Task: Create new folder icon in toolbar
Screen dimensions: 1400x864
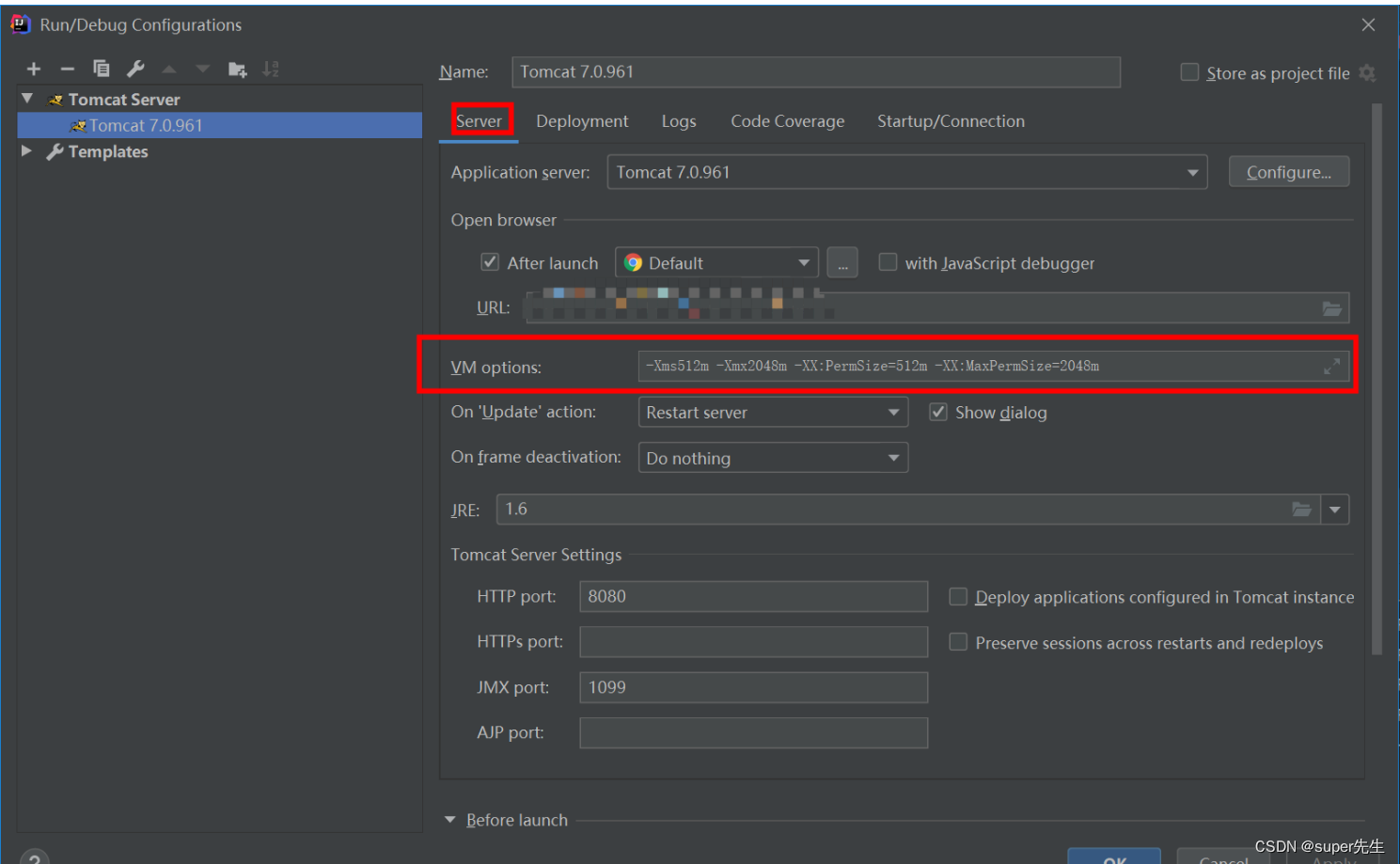Action: 237,70
